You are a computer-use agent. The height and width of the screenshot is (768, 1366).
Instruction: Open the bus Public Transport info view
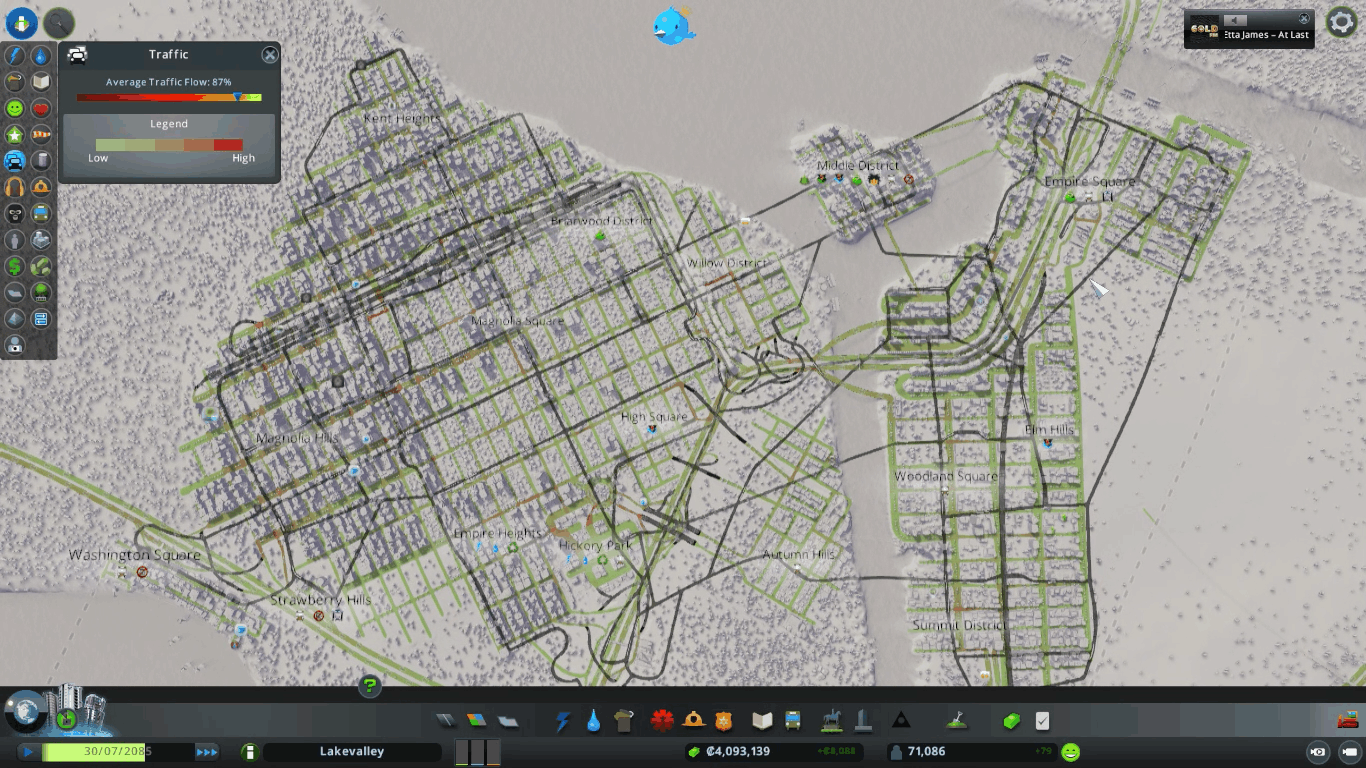tap(41, 213)
